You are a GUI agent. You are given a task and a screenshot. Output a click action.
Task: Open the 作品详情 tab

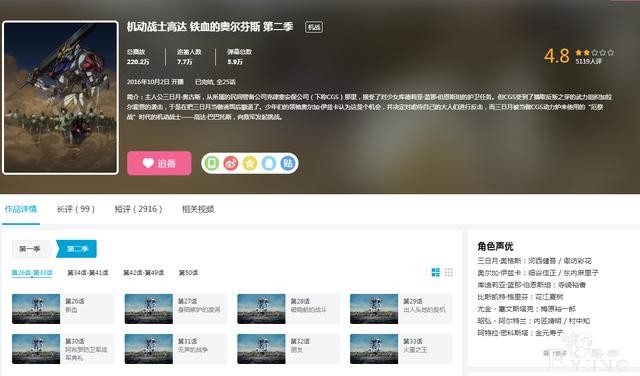21,209
